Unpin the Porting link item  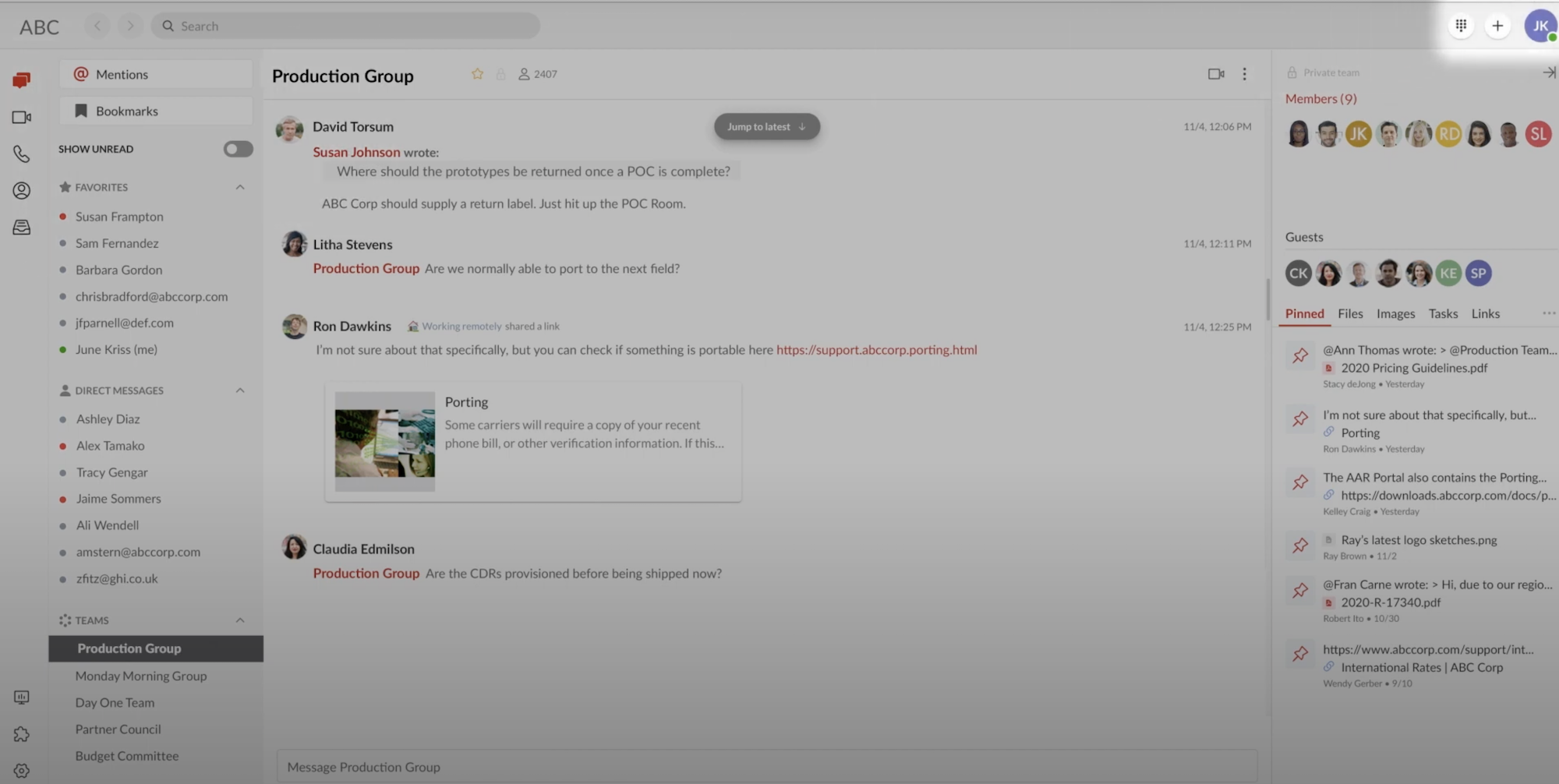(1300, 419)
